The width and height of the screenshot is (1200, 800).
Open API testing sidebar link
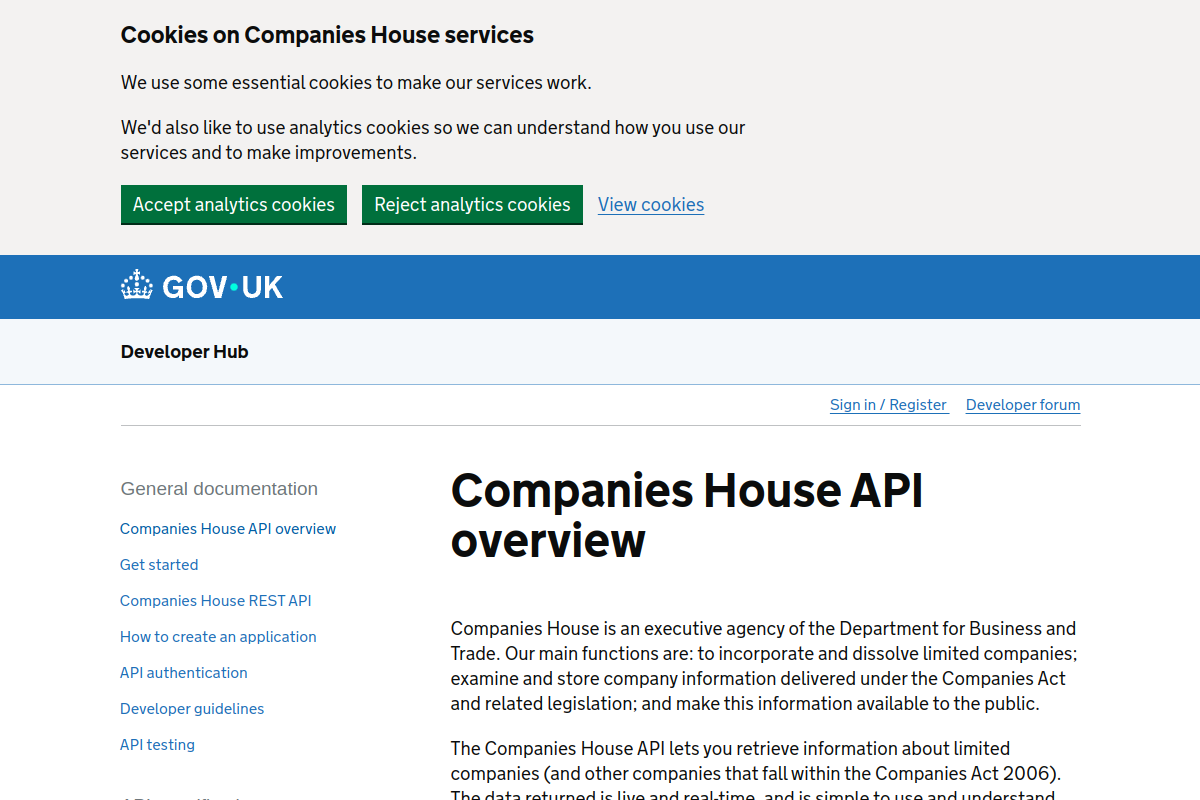(157, 745)
